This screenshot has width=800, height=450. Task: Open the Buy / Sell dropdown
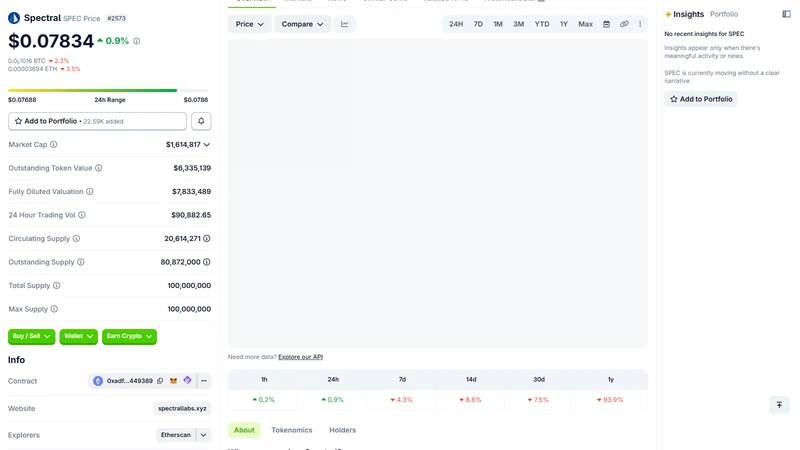coord(32,336)
